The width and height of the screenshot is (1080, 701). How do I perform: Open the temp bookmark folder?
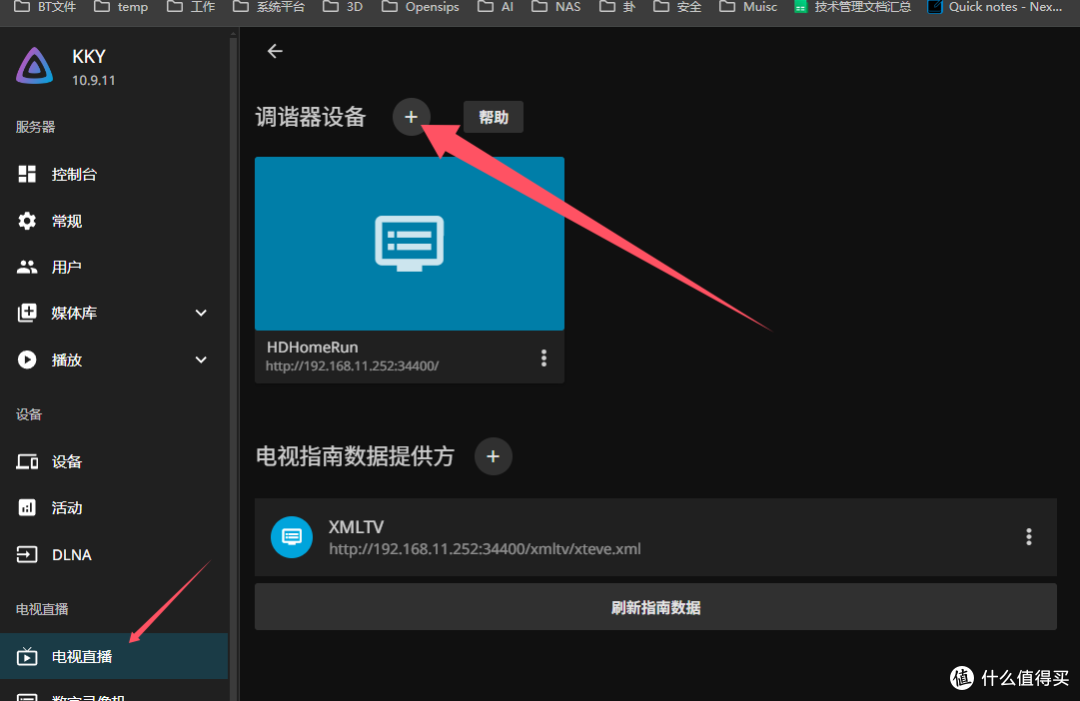click(122, 7)
